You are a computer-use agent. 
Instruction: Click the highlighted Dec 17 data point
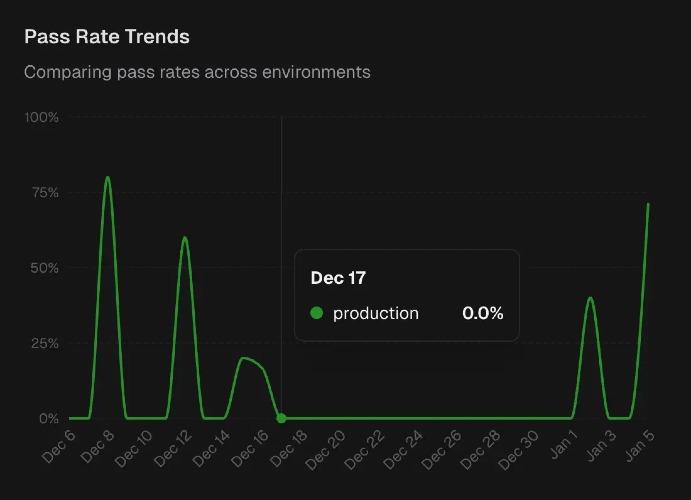pos(281,418)
